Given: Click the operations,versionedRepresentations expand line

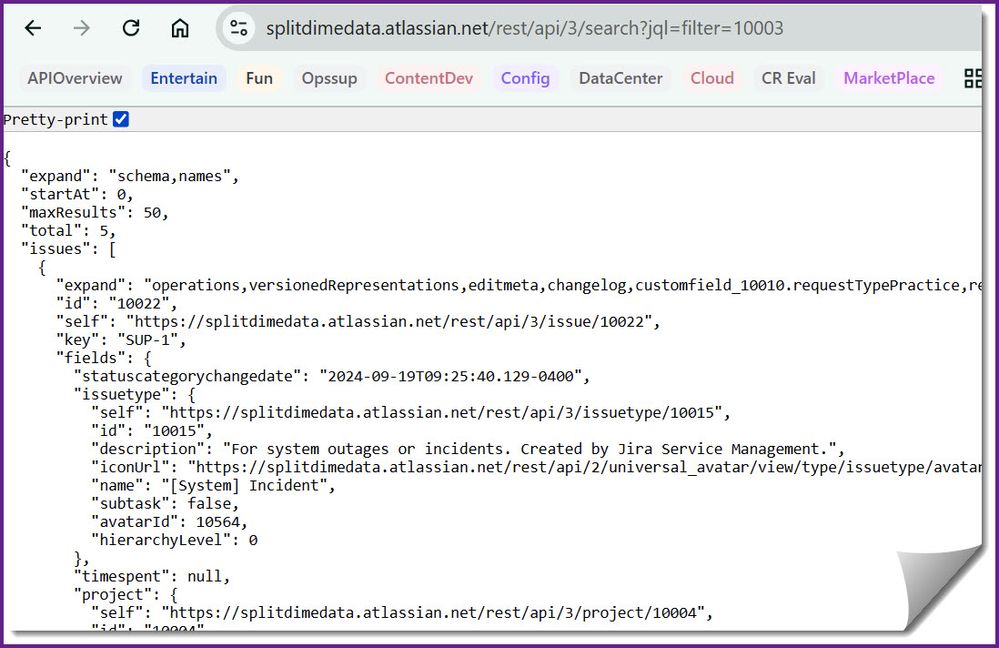Looking at the screenshot, I should [519, 285].
